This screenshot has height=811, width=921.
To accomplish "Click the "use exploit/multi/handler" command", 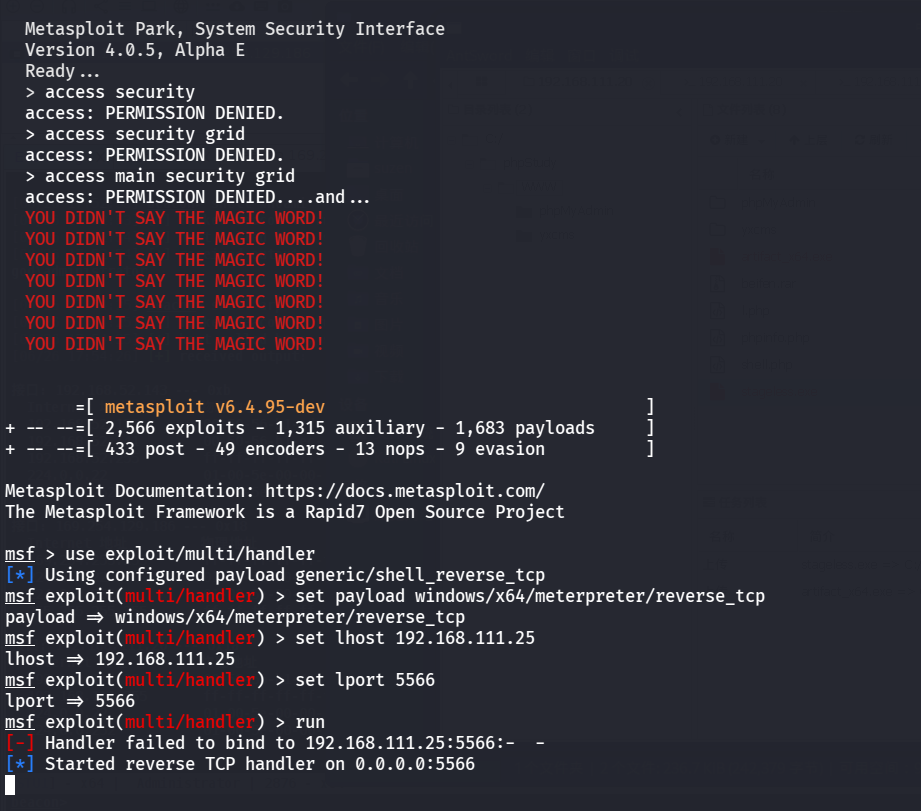I will pos(190,554).
